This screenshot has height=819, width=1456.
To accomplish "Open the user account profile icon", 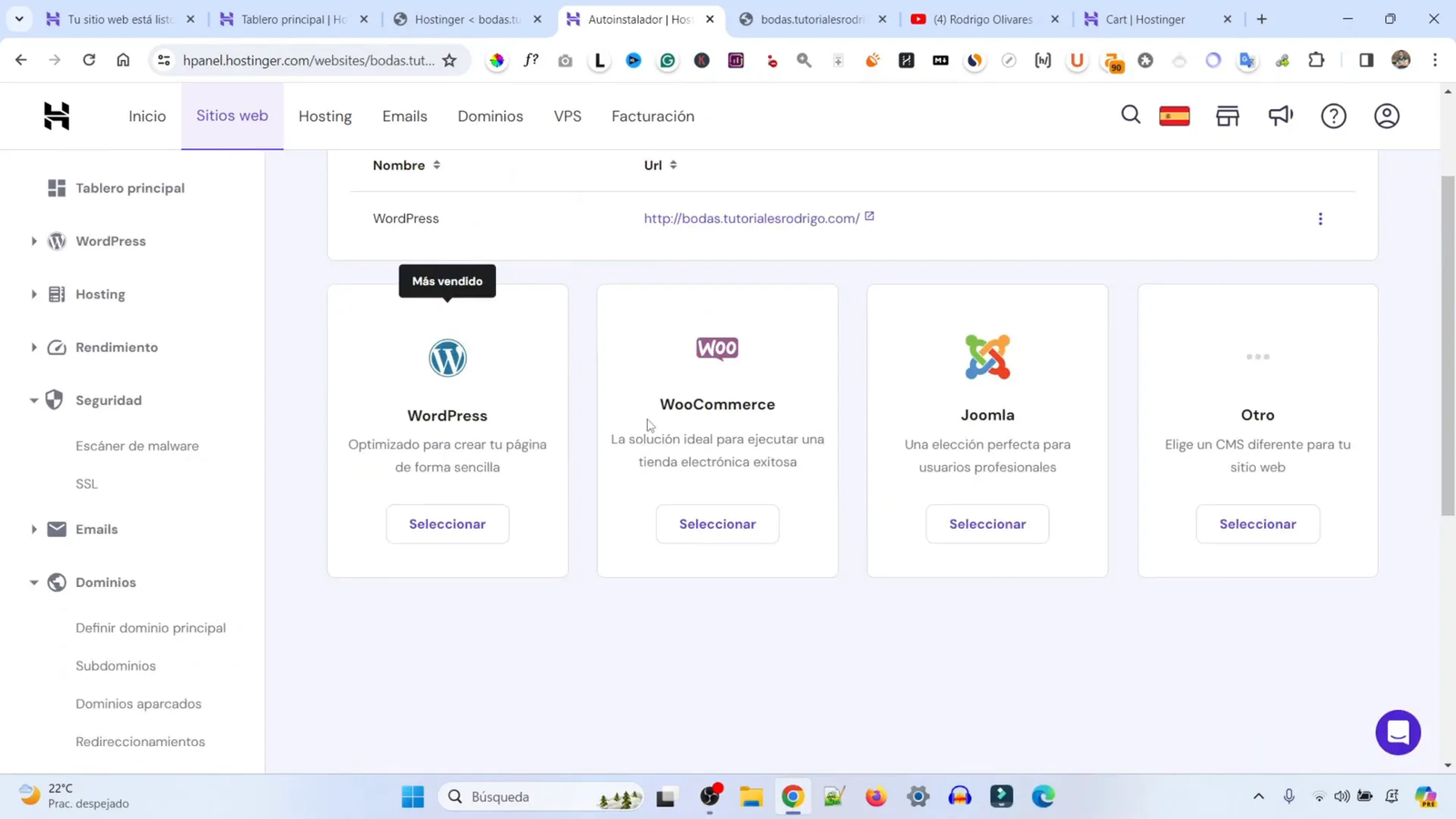I will (1387, 116).
